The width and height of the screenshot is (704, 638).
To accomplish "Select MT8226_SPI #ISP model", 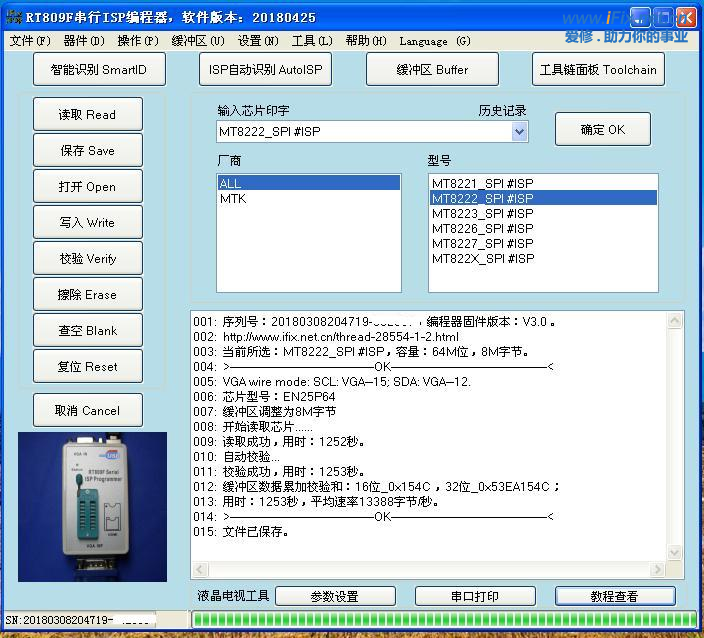I will (x=543, y=229).
